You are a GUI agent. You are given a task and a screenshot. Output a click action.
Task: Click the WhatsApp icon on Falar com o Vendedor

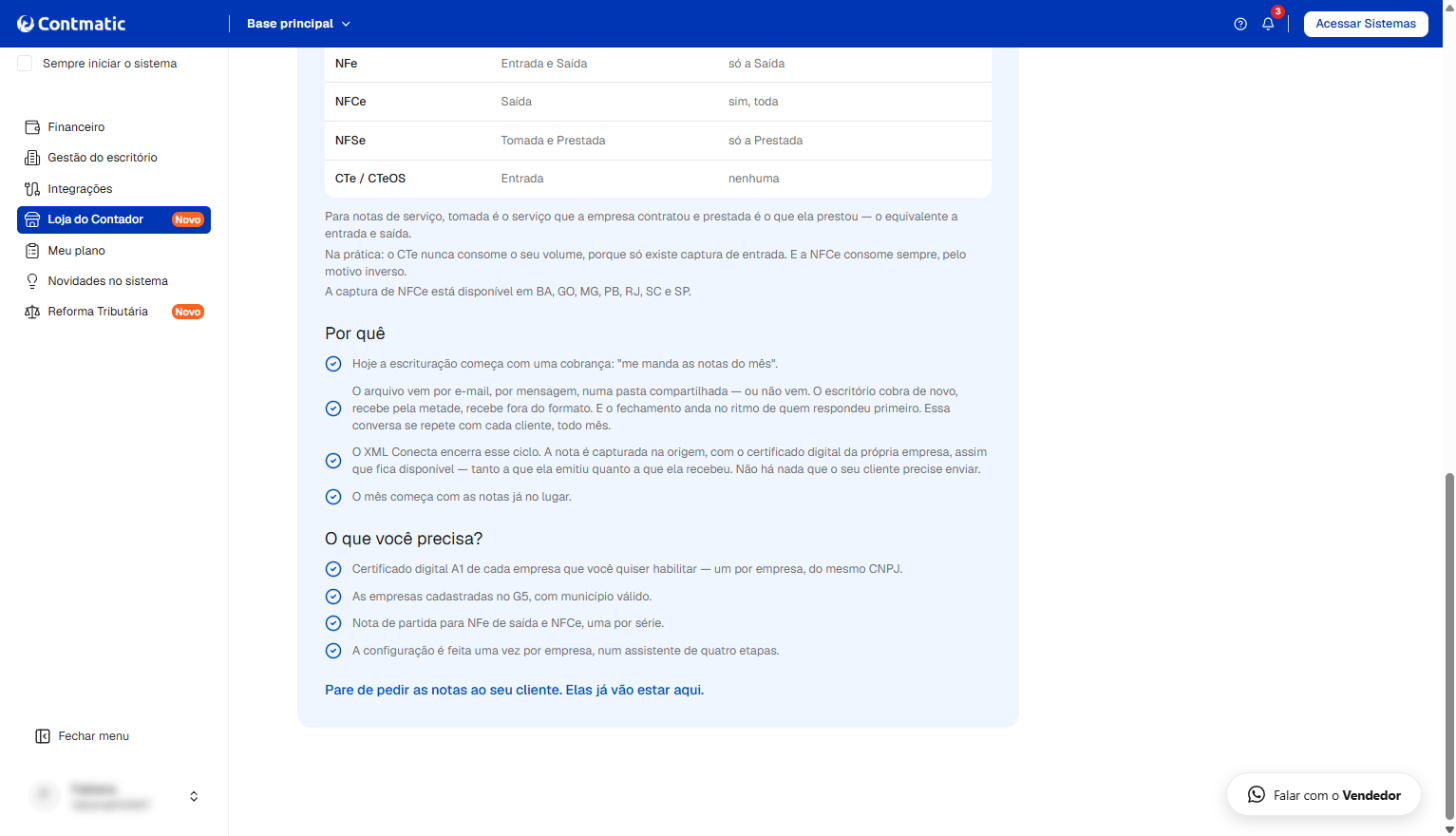coord(1256,795)
